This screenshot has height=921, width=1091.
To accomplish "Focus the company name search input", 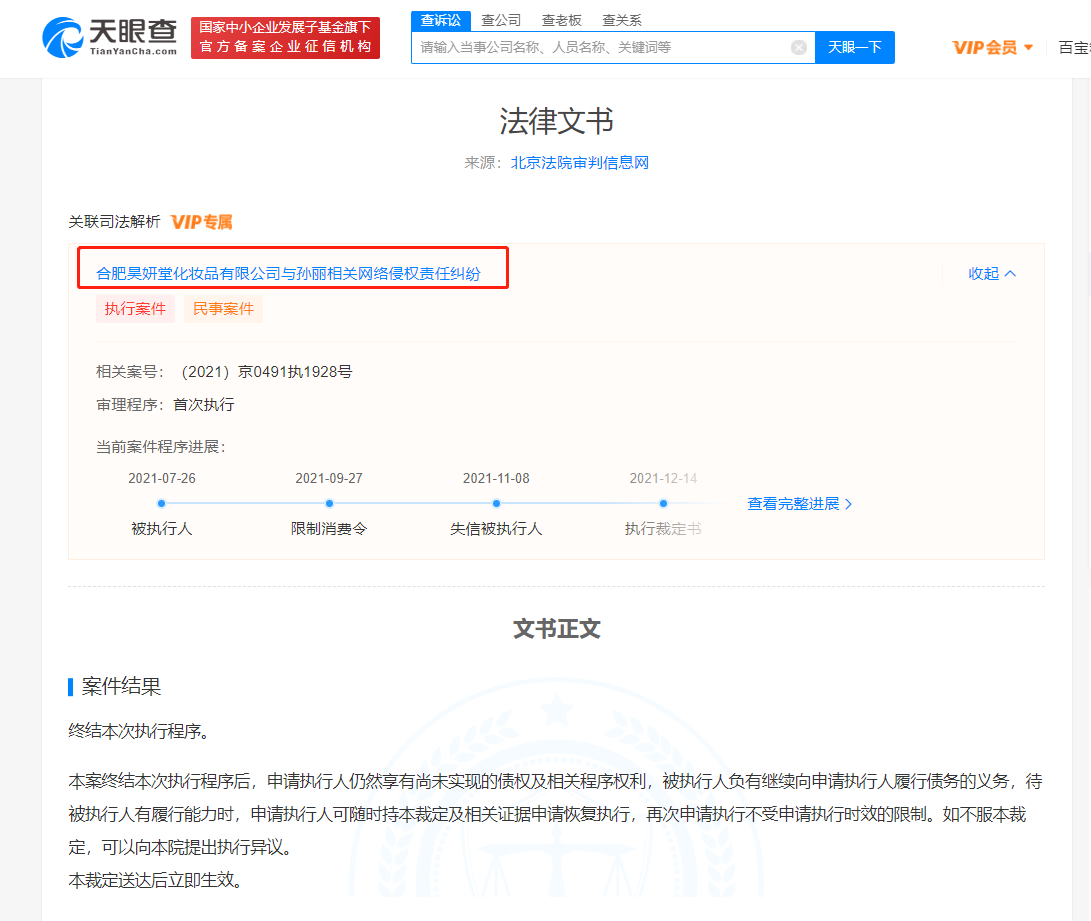I will click(602, 47).
